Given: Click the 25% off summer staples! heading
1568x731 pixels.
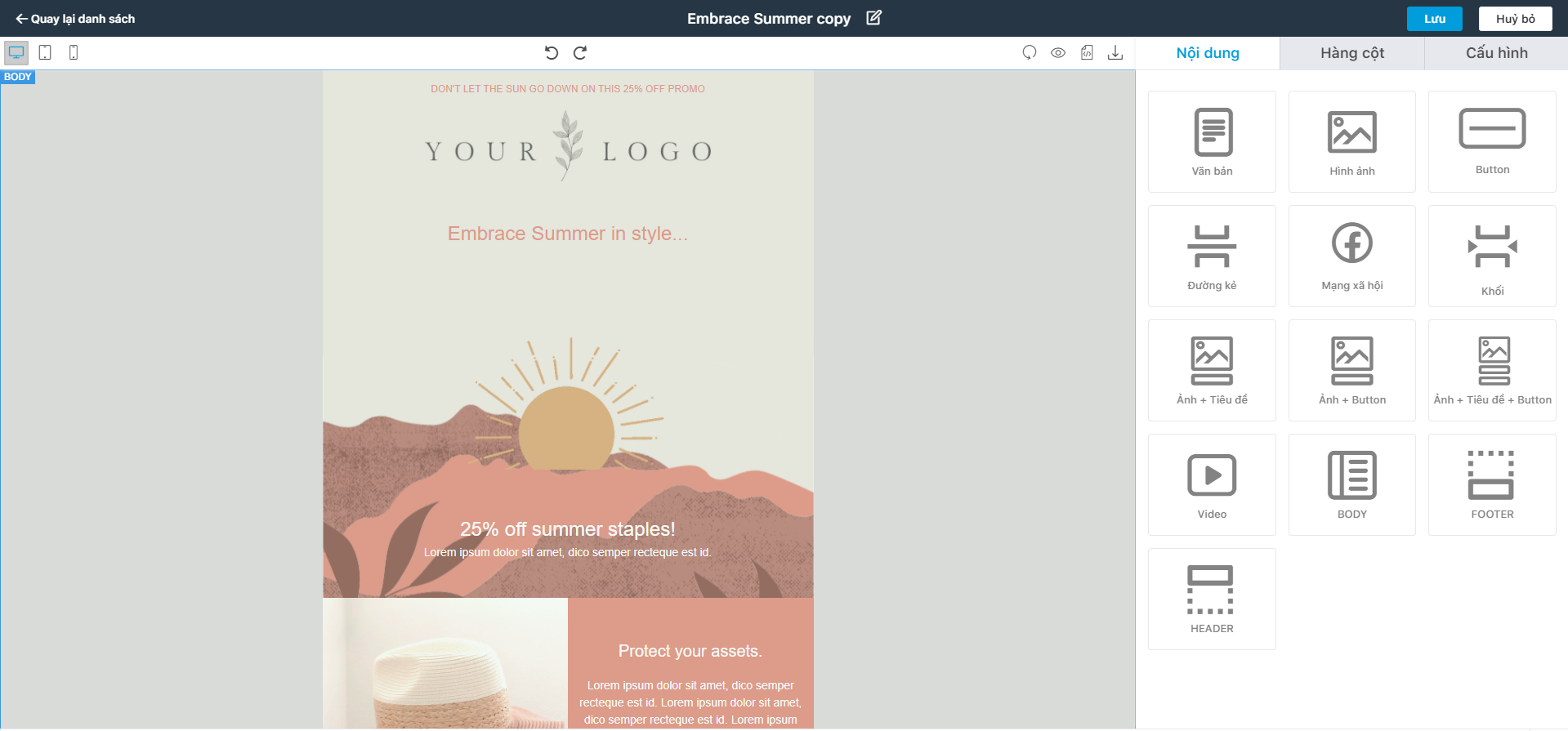Looking at the screenshot, I should tap(568, 529).
